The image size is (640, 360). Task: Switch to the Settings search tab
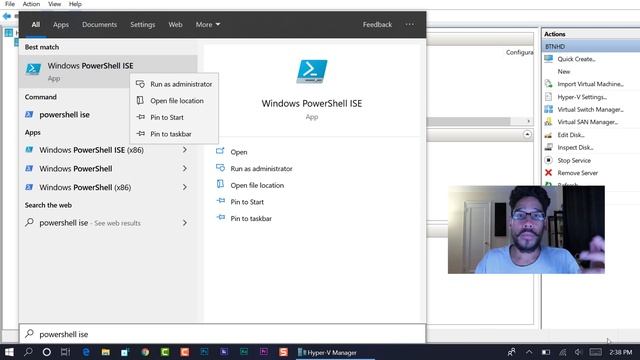pyautogui.click(x=142, y=24)
